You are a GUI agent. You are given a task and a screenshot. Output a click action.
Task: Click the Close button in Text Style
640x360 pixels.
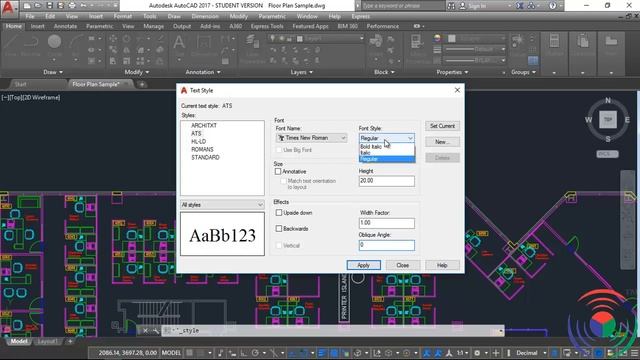(x=403, y=265)
